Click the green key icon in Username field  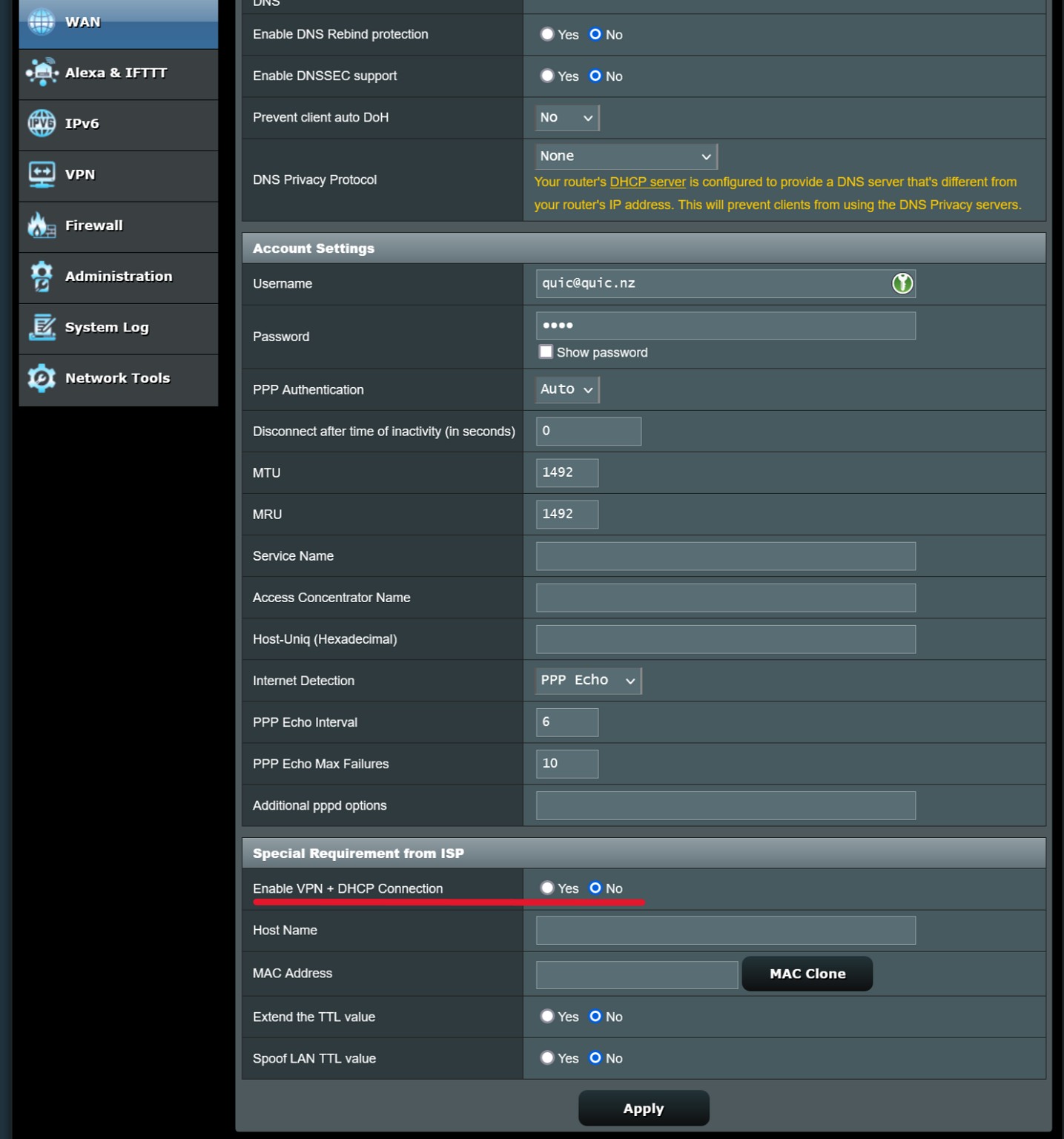coord(902,283)
